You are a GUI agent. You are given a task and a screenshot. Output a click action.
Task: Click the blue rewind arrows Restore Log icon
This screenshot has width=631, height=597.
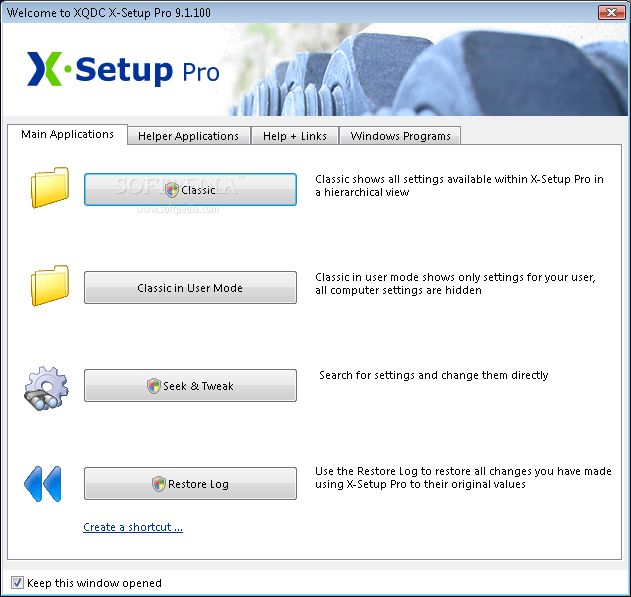click(43, 484)
